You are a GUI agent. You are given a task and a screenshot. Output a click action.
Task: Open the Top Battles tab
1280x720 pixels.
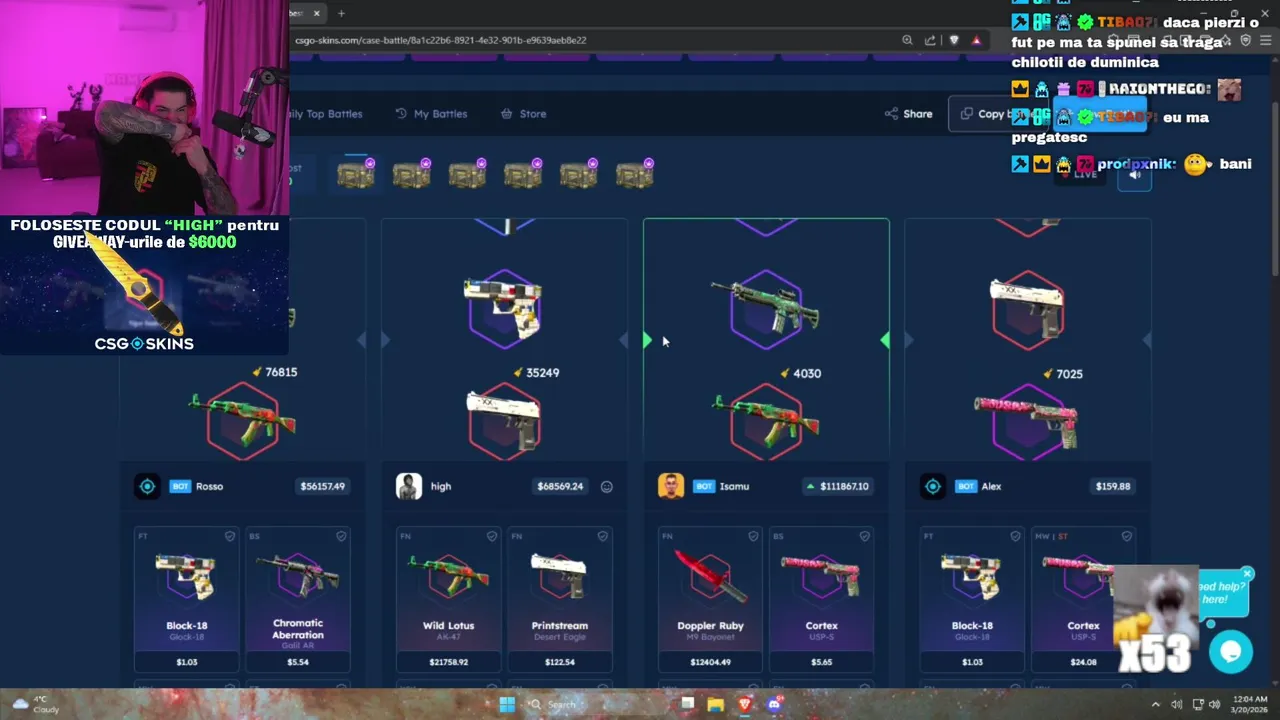326,114
